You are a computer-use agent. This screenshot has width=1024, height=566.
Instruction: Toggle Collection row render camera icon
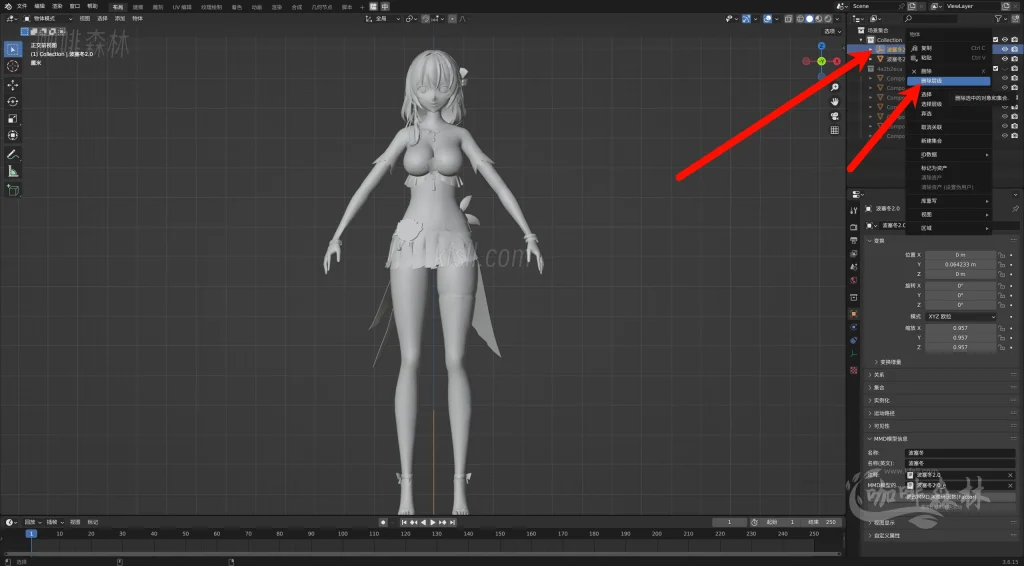point(1014,40)
